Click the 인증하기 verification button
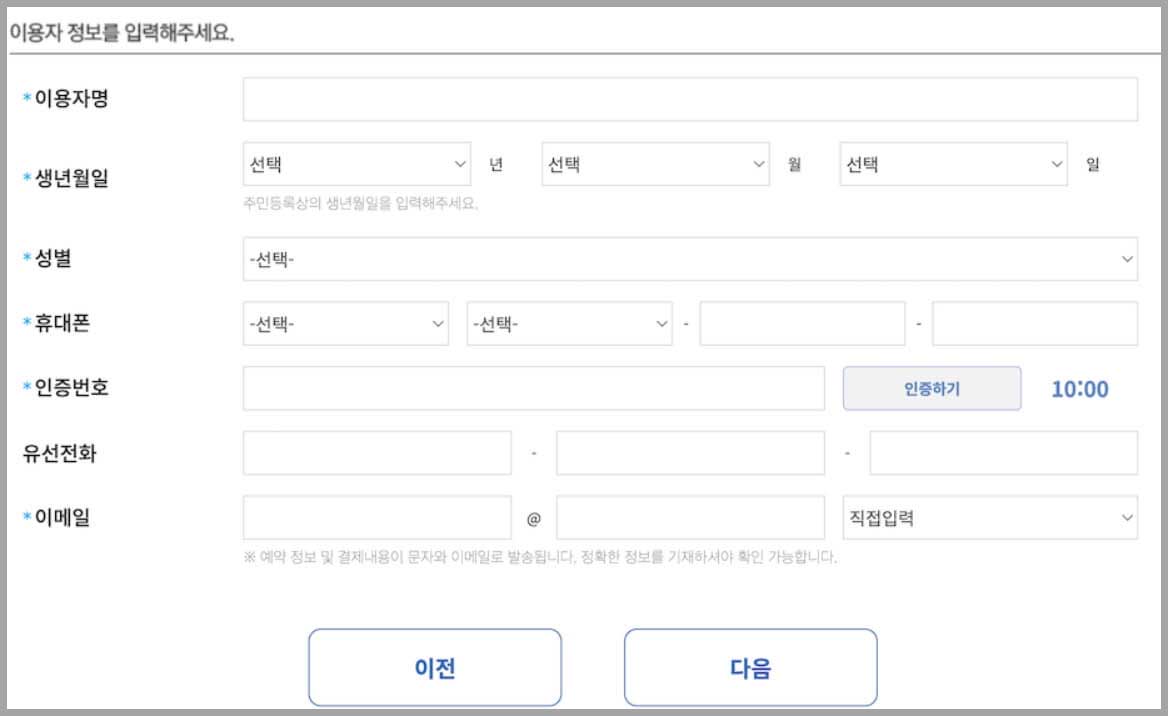Image resolution: width=1168 pixels, height=716 pixels. (932, 388)
